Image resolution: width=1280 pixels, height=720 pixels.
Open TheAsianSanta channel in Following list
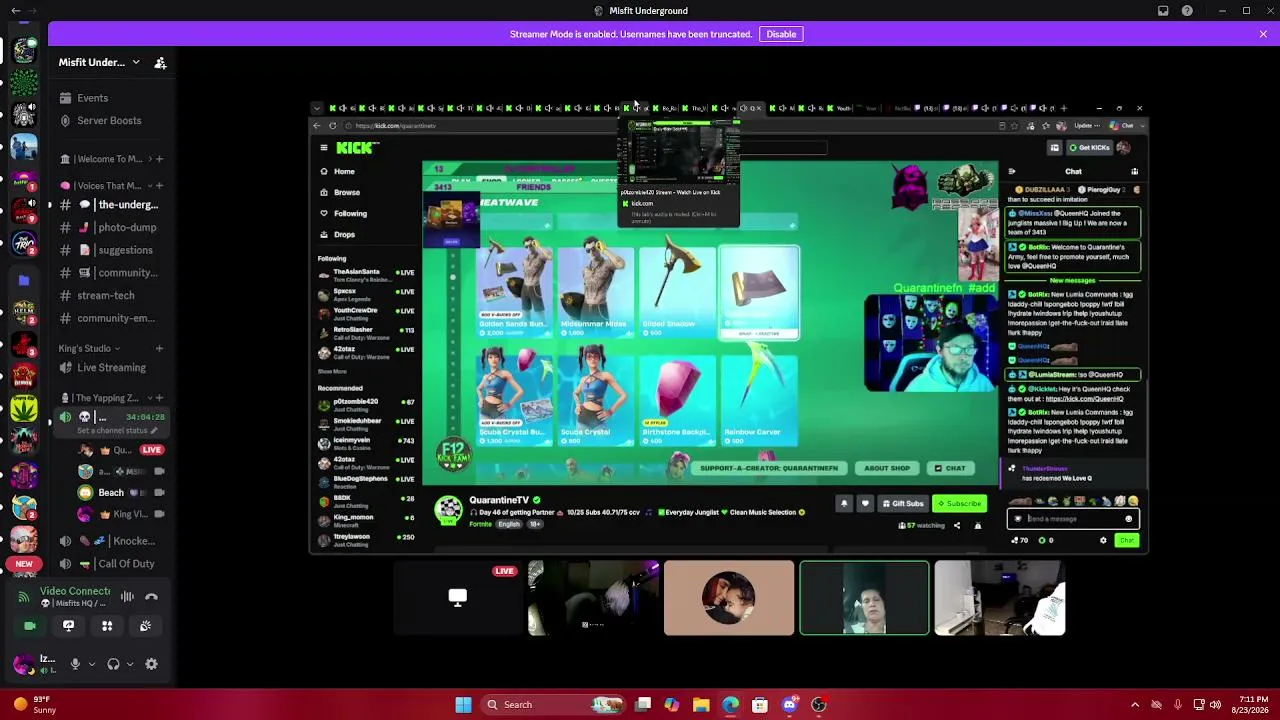(x=366, y=274)
